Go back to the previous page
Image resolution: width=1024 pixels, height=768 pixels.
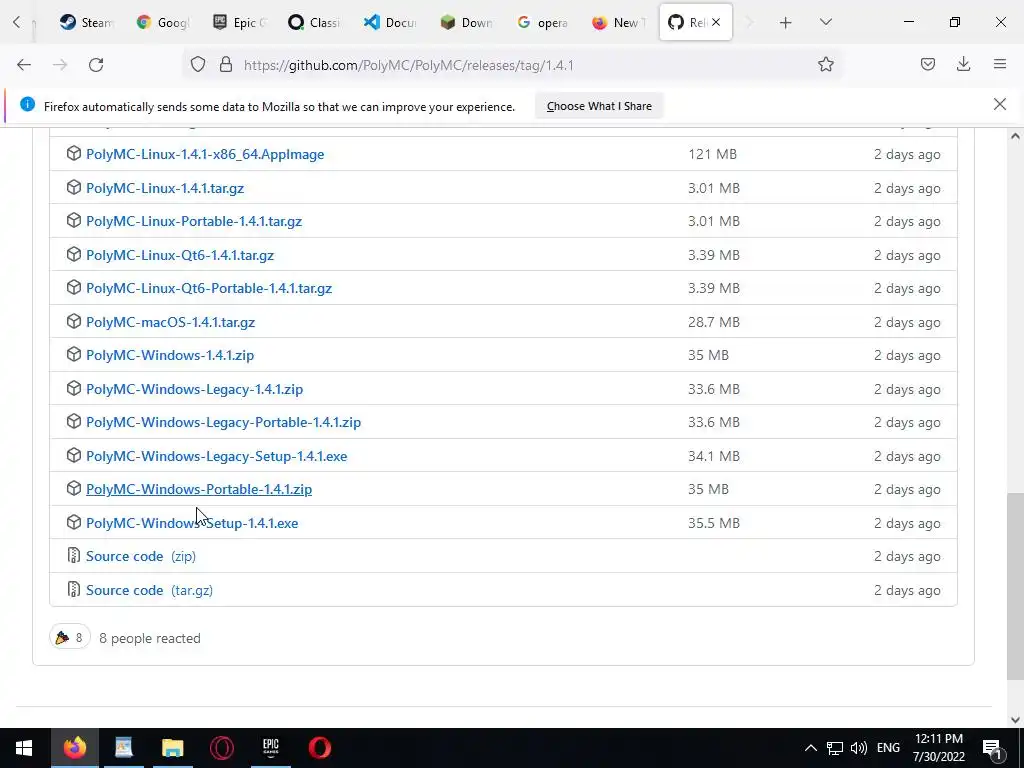[x=24, y=65]
